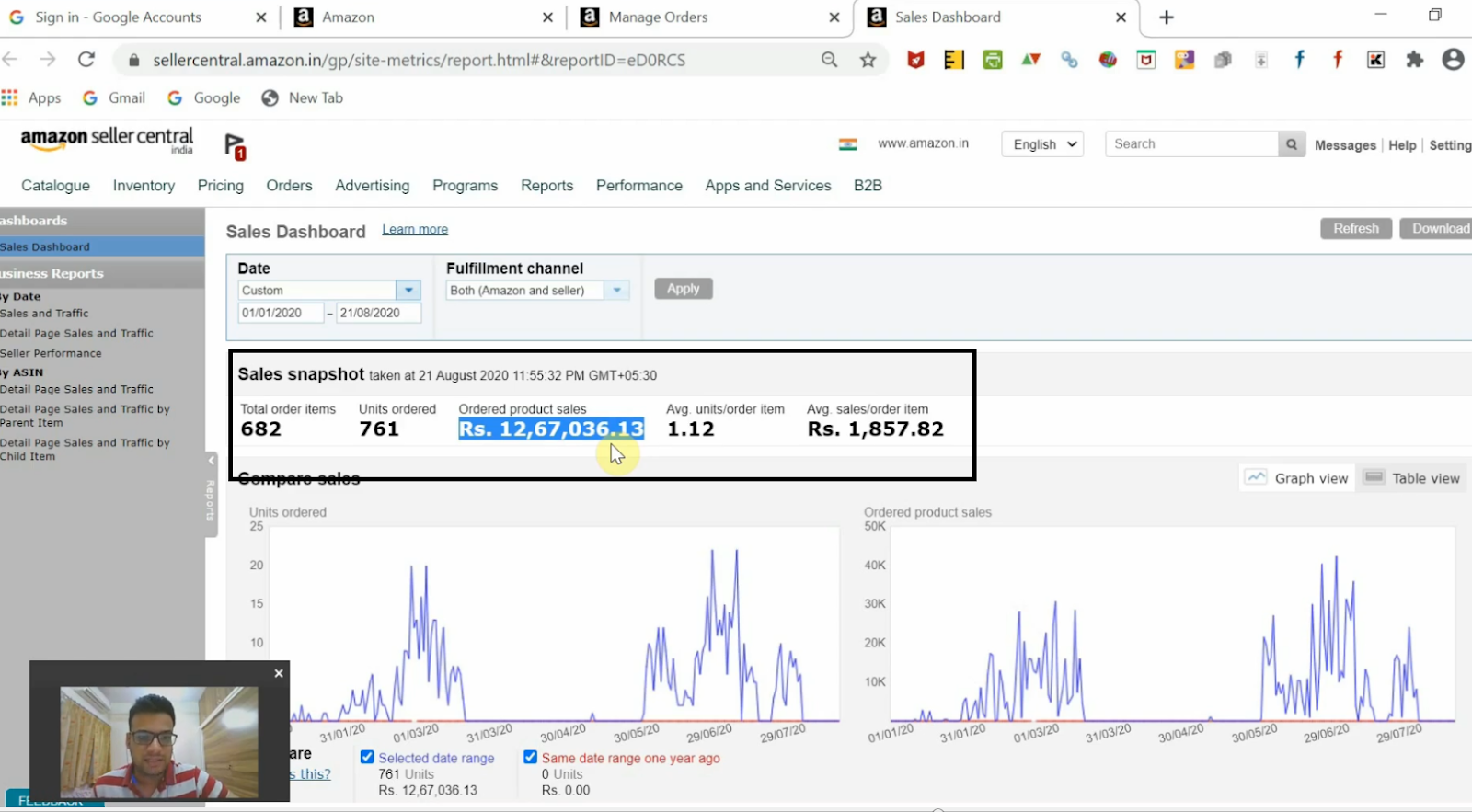Open Sales and Traffic report in sidebar
Screen dimensions: 1472x812
coord(44,314)
